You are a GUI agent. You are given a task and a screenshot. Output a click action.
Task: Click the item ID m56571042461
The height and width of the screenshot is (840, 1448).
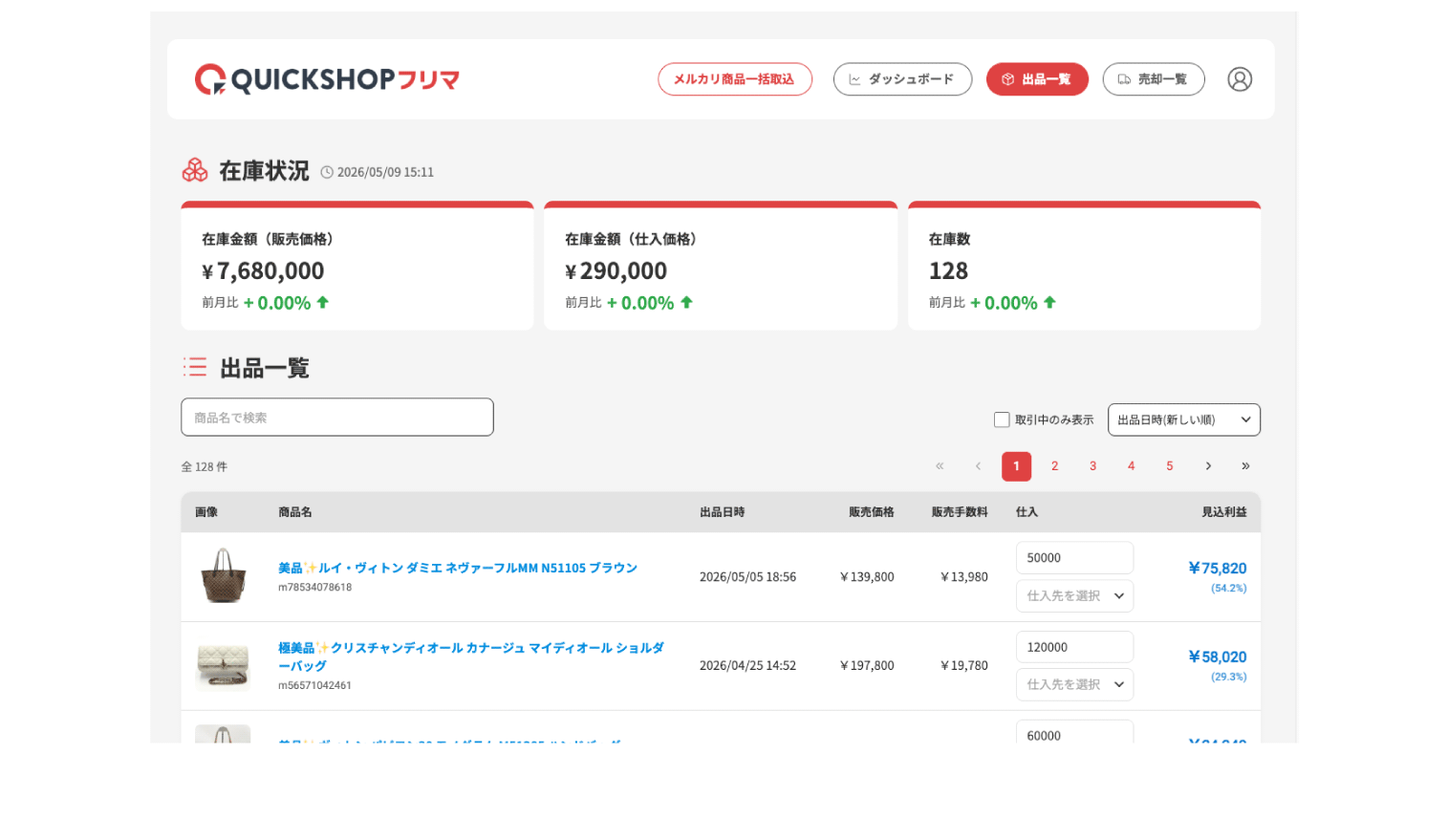coord(314,686)
